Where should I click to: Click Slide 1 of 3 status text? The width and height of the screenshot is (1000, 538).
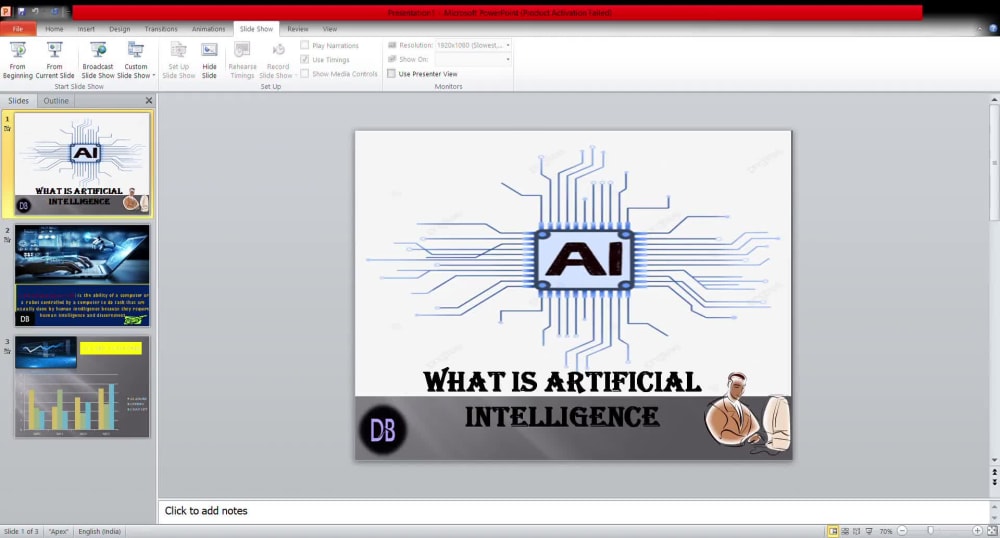[21, 531]
